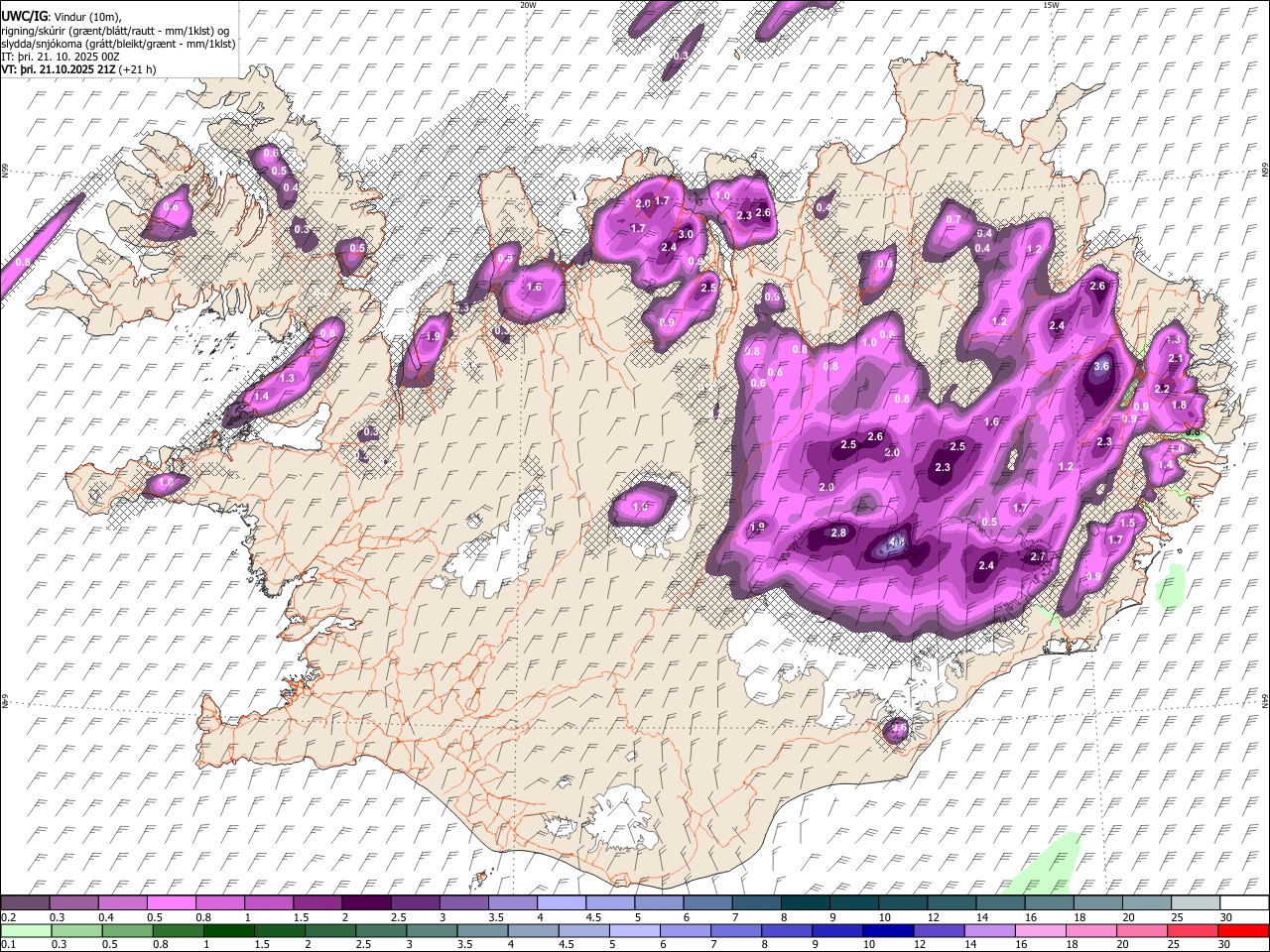The width and height of the screenshot is (1270, 952).
Task: Click the UWC/IG title text
Action: 23,16
